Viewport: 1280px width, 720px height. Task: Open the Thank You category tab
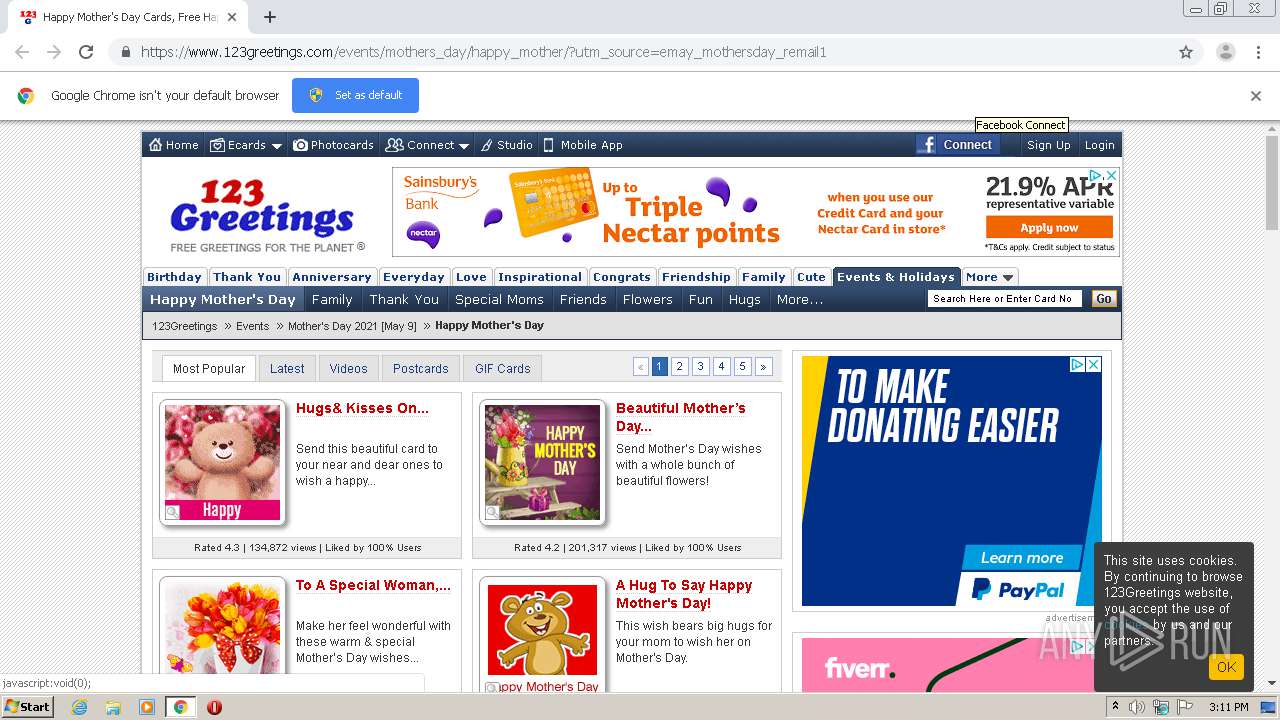pyautogui.click(x=247, y=277)
